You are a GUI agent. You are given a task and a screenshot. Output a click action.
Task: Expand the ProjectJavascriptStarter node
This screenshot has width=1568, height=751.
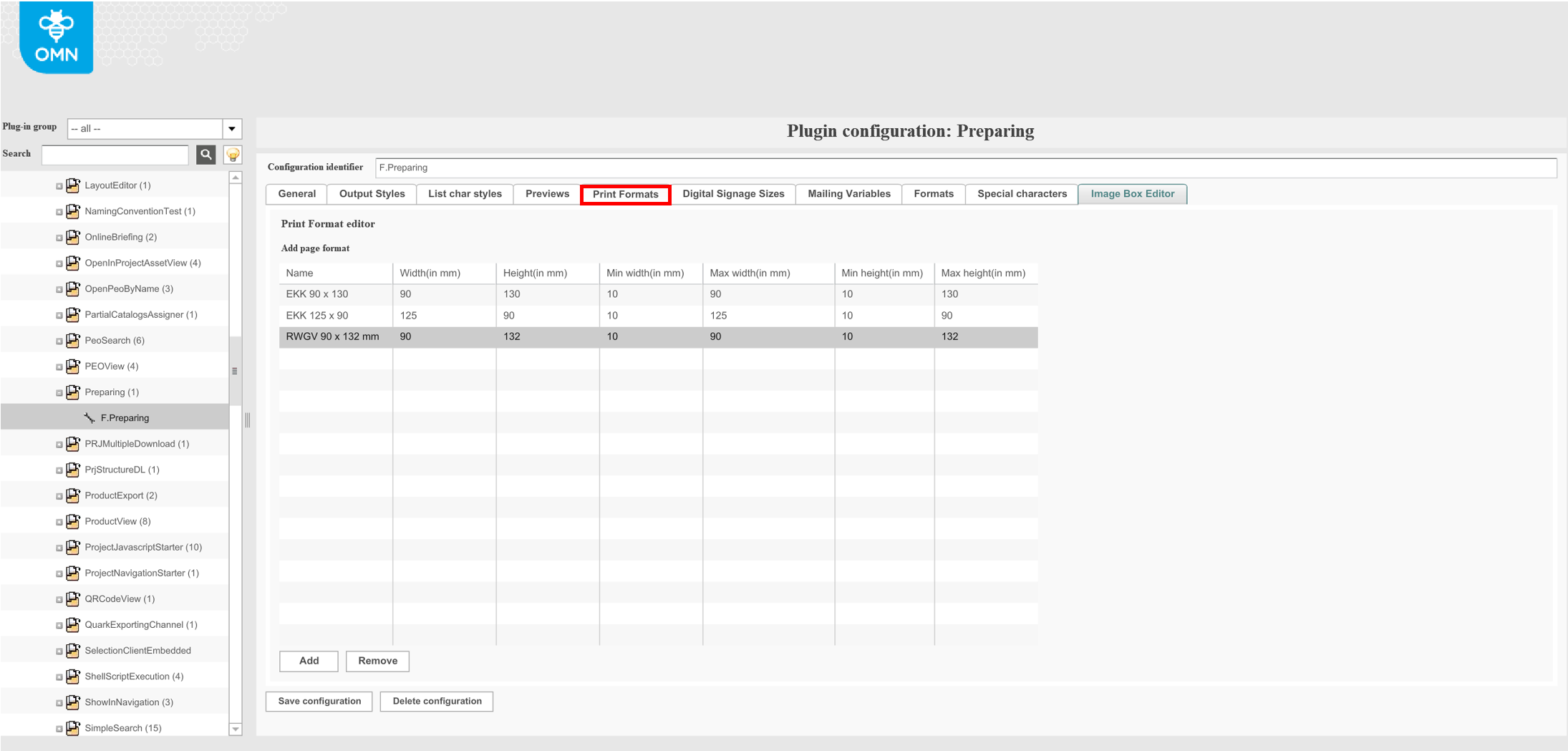point(60,547)
